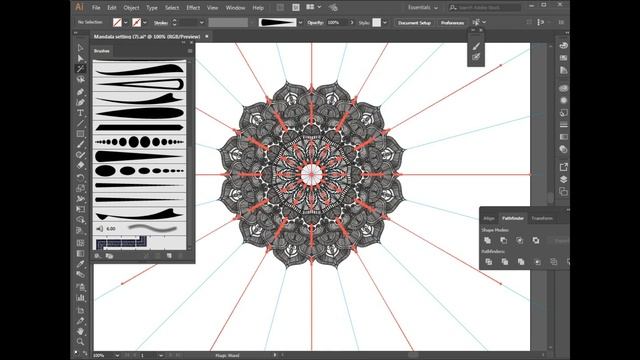The image size is (640, 360).
Task: Pick the Blend tool
Action: click(x=80, y=275)
